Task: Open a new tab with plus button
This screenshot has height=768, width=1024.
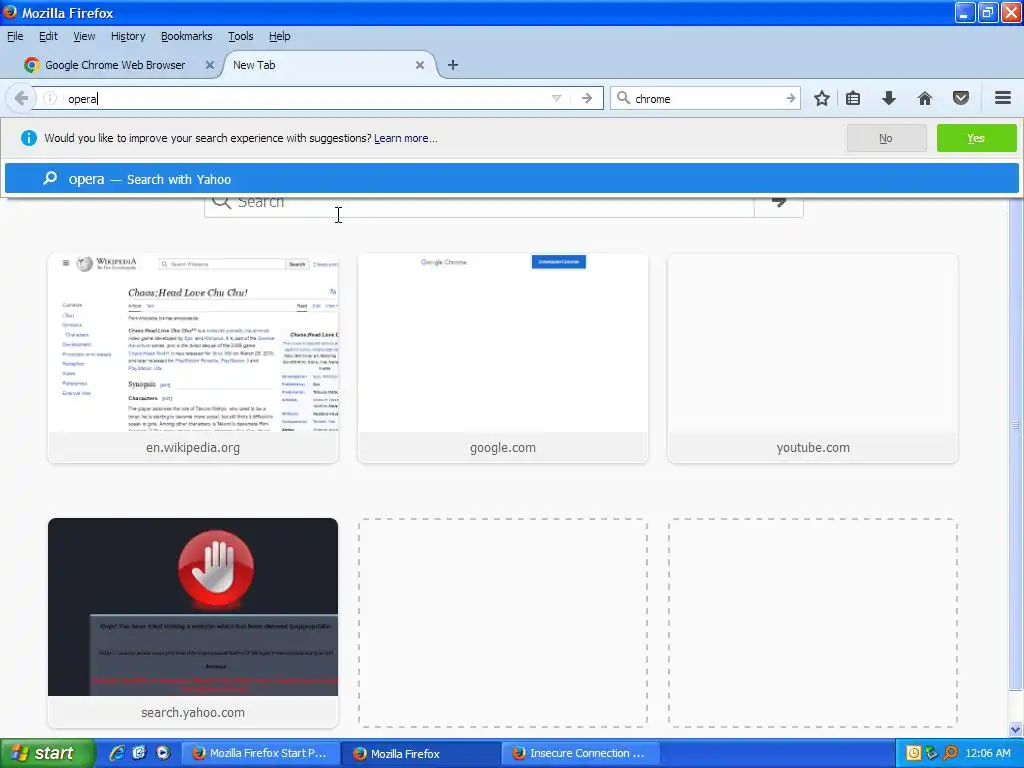Action: pyautogui.click(x=453, y=65)
